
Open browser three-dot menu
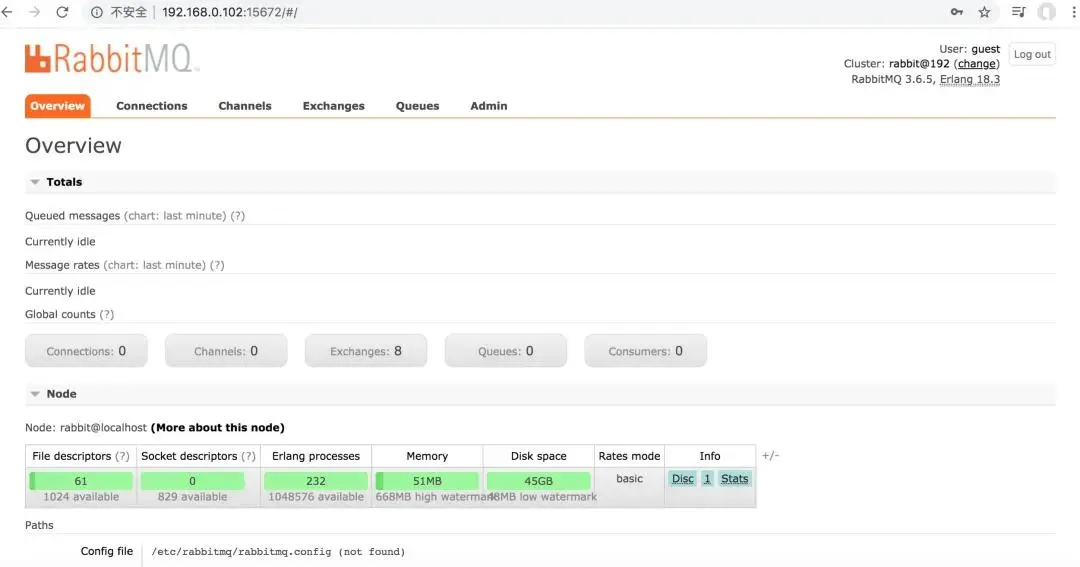pyautogui.click(x=1073, y=12)
